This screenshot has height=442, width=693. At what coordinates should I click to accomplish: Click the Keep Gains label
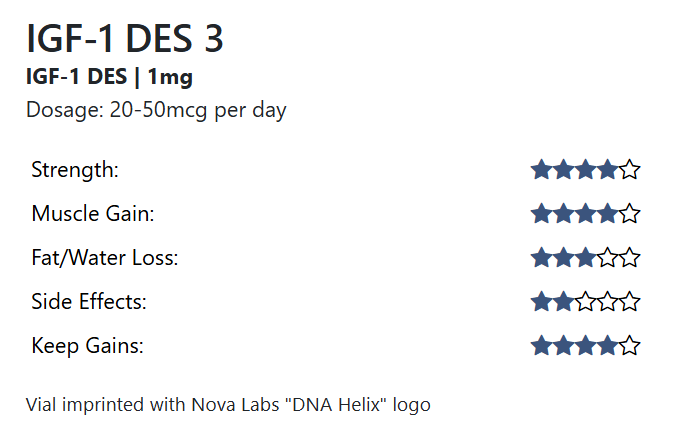(88, 346)
